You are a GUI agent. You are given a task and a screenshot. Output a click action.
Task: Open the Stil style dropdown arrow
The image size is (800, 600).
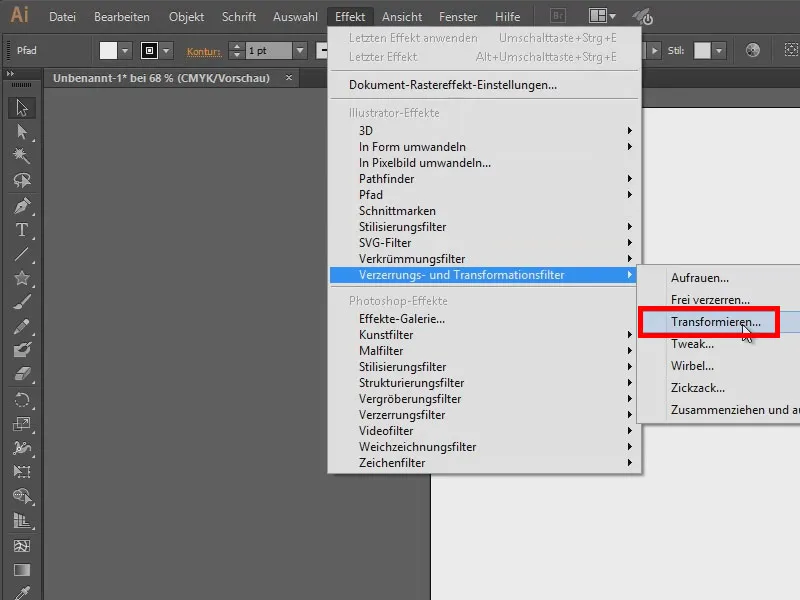[x=719, y=51]
